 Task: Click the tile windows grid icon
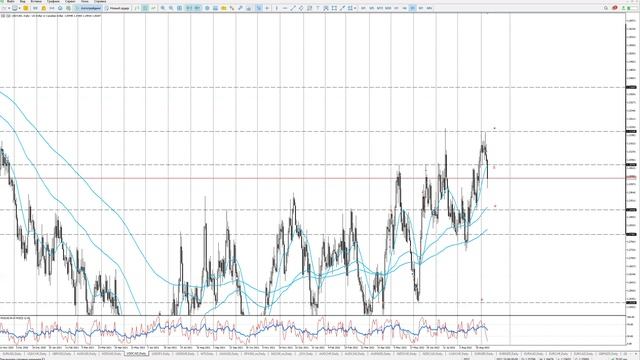(x=179, y=8)
